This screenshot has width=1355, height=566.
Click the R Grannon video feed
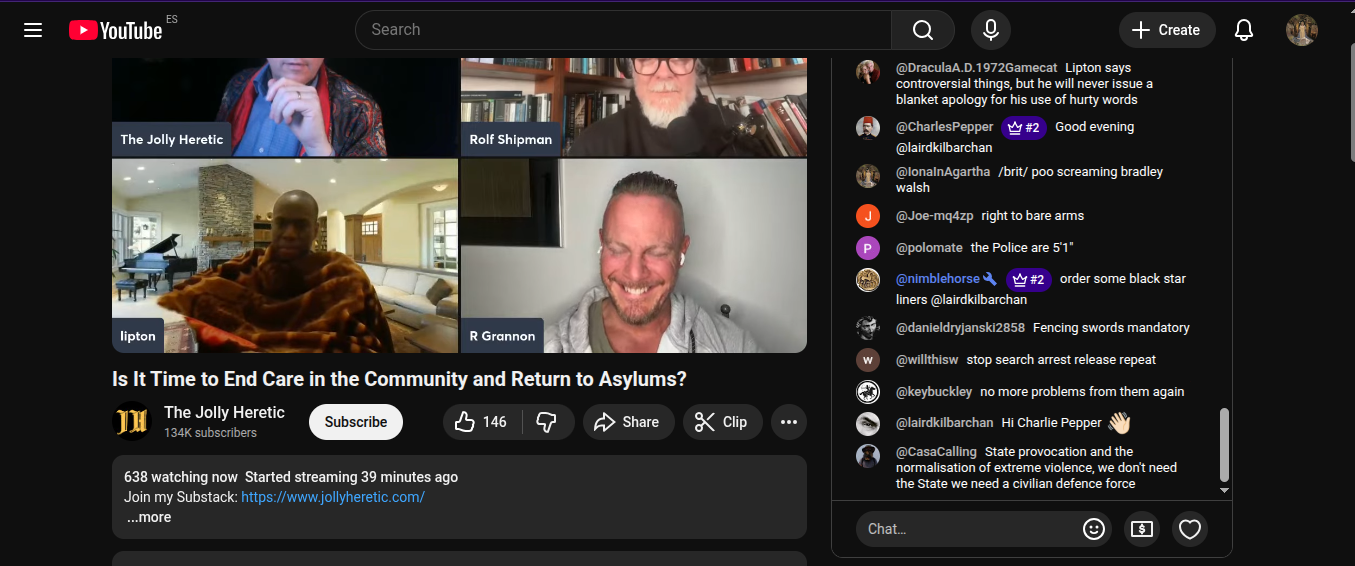click(x=634, y=255)
